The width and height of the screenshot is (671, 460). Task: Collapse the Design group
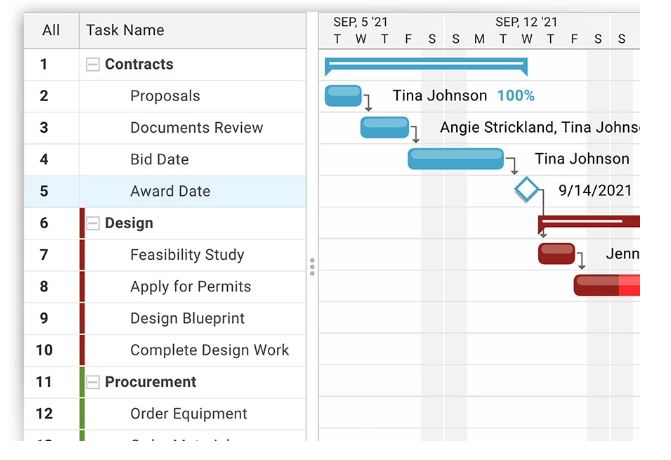pyautogui.click(x=93, y=223)
